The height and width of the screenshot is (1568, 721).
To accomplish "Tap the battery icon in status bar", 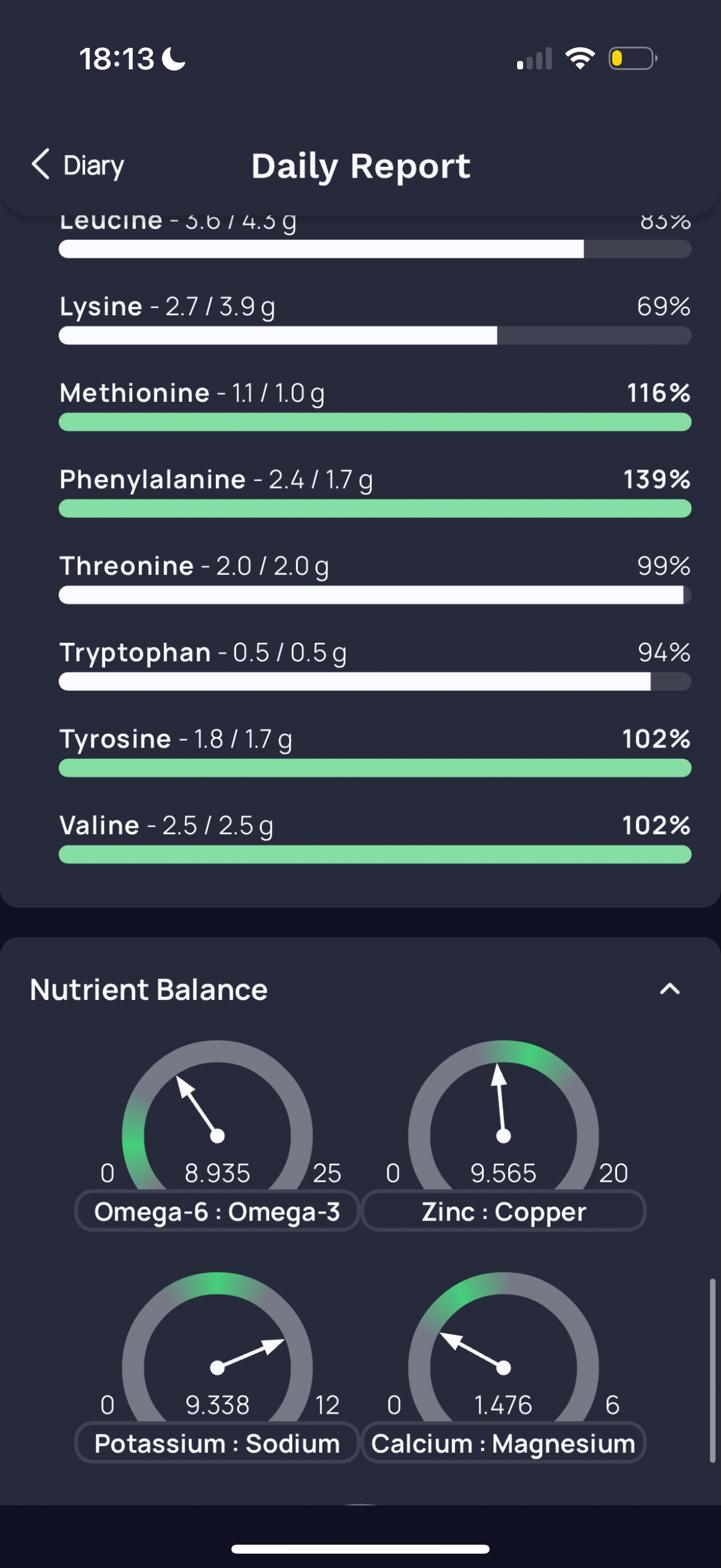I will point(633,59).
